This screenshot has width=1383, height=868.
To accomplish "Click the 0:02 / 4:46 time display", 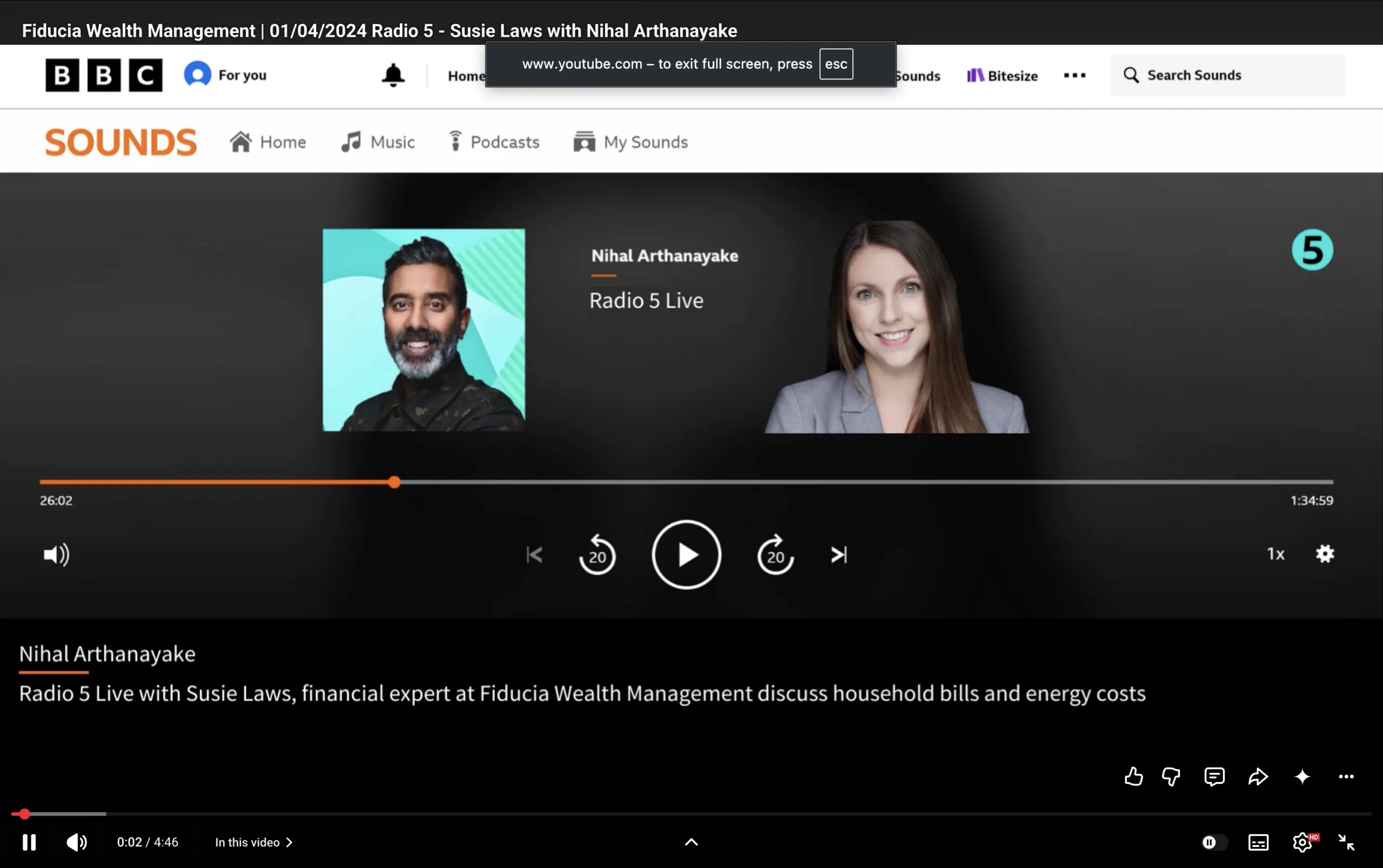I will coord(147,842).
